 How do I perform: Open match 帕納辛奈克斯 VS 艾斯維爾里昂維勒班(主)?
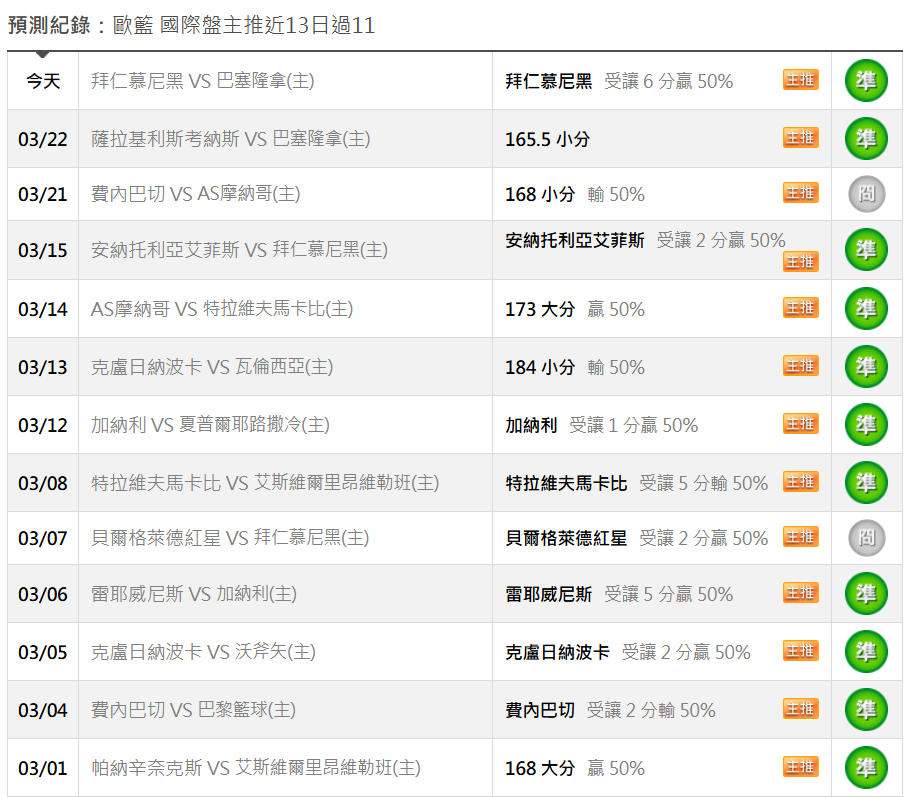(x=256, y=767)
